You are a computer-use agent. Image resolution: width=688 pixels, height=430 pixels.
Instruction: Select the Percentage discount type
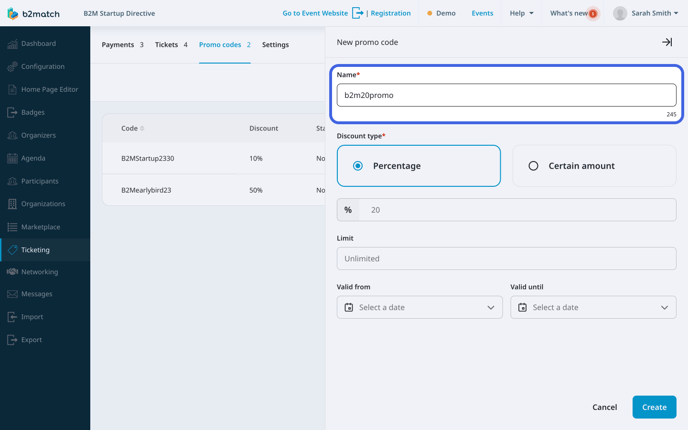click(419, 166)
